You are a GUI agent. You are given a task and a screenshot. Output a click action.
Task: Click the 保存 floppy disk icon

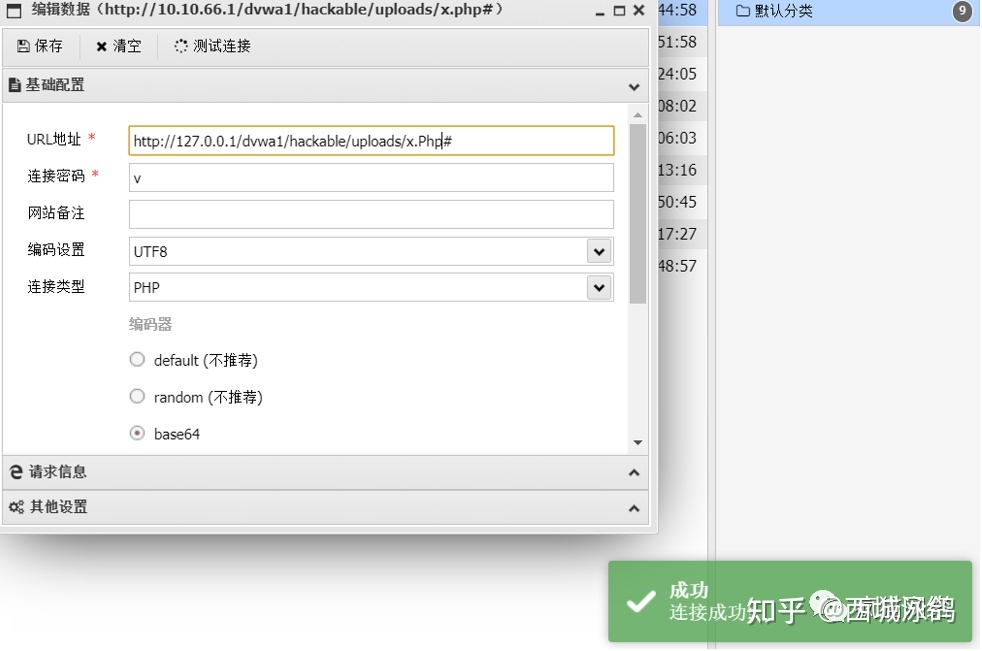pyautogui.click(x=23, y=46)
